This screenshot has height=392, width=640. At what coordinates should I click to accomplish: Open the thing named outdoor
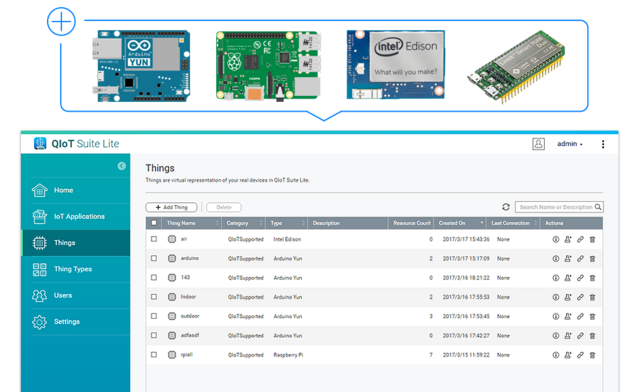[190, 316]
